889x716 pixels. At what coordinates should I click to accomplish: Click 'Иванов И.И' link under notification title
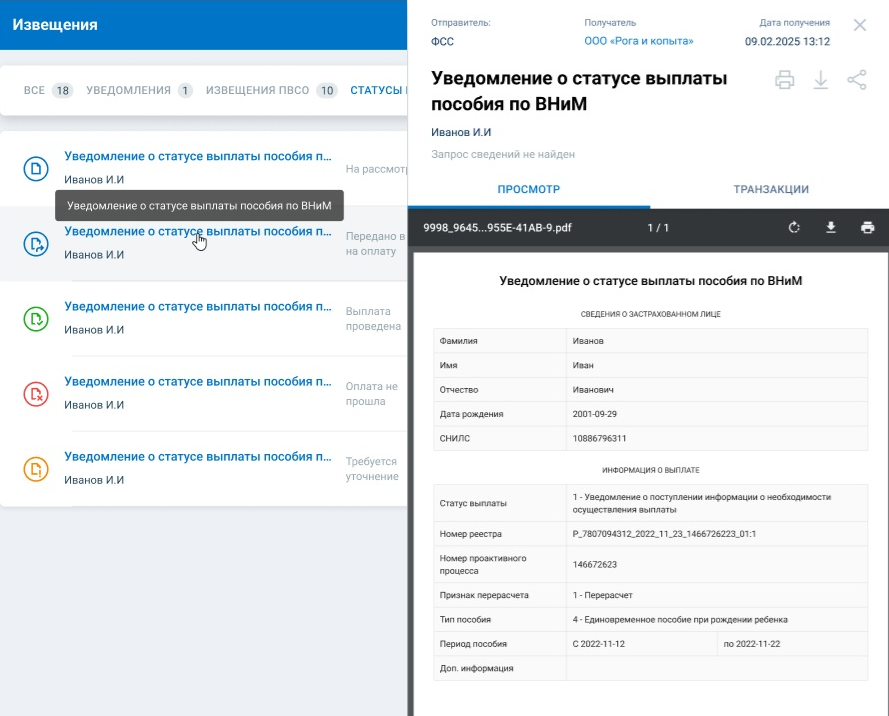click(461, 132)
